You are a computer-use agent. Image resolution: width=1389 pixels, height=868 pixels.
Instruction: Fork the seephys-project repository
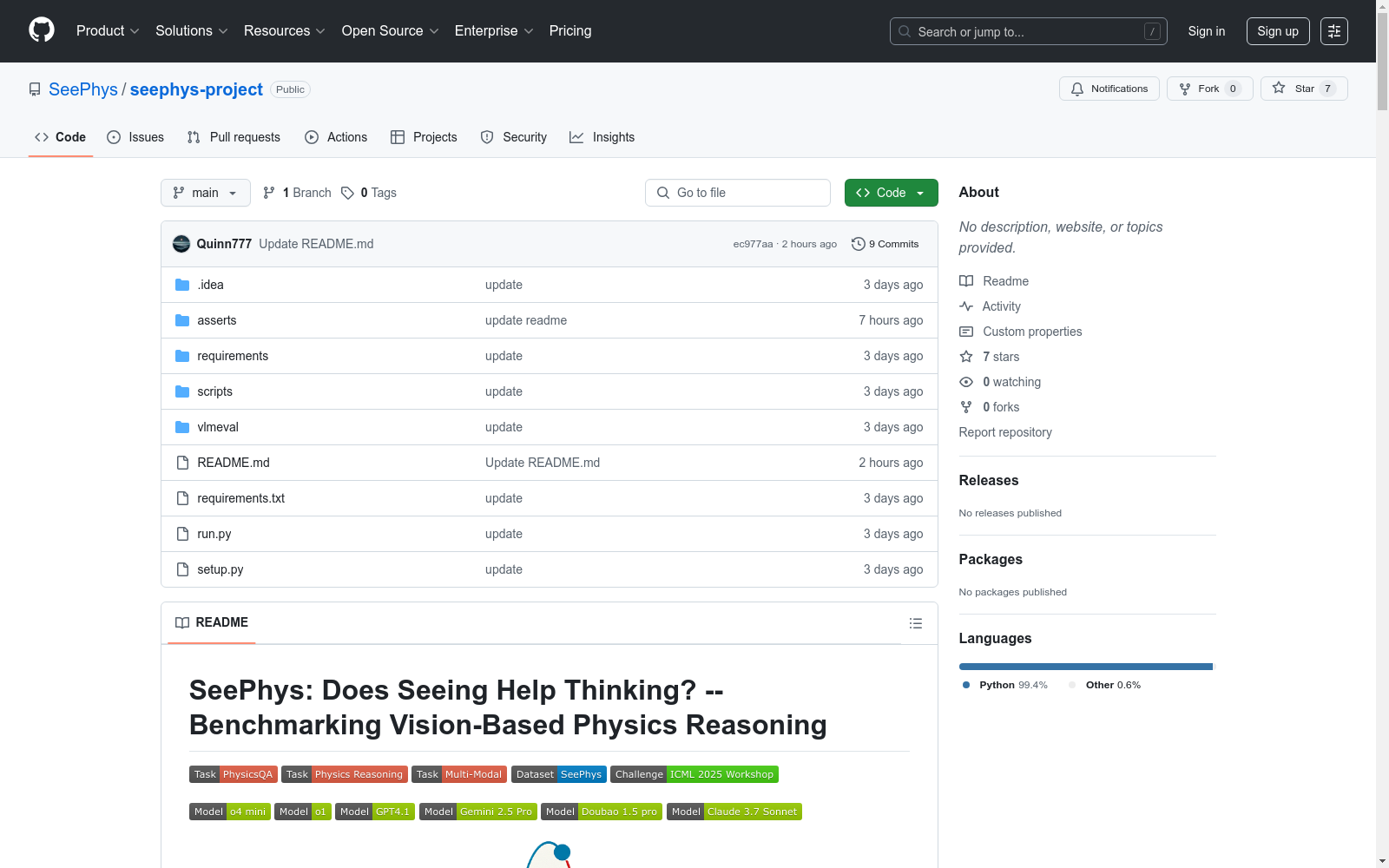pyautogui.click(x=1210, y=89)
